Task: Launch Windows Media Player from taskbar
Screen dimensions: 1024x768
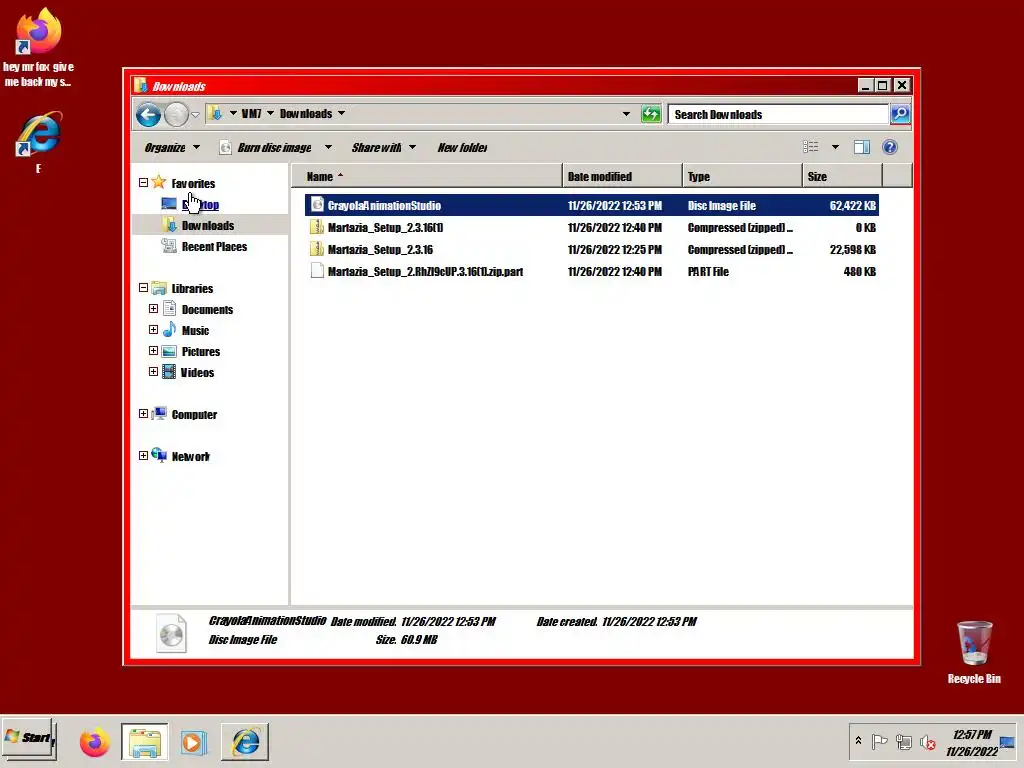Action: click(193, 743)
